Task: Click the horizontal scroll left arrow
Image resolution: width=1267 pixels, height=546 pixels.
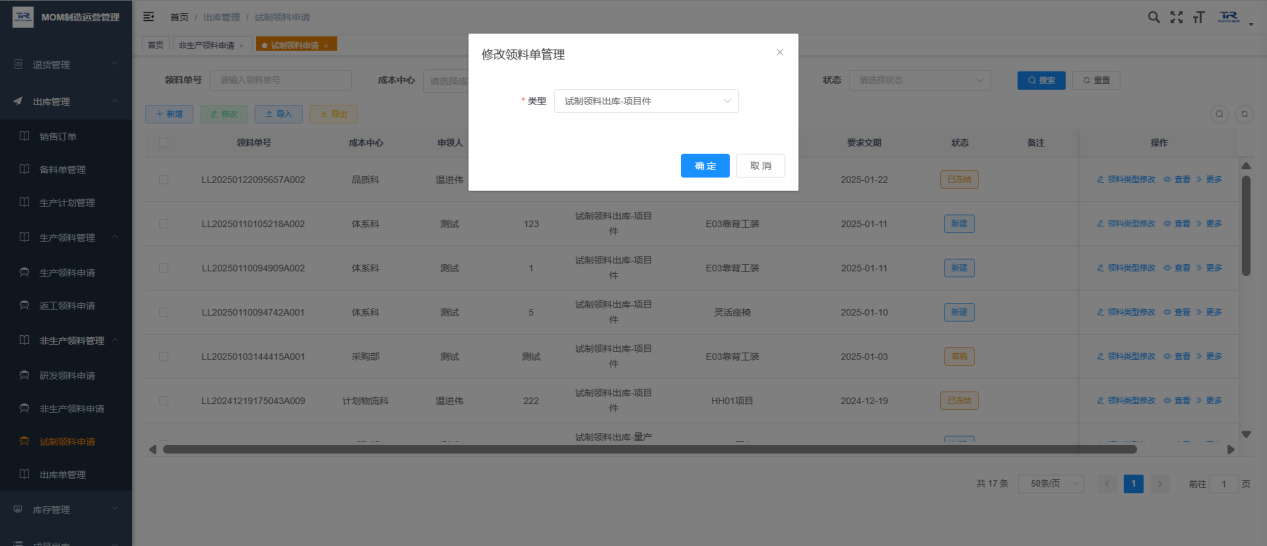Action: click(153, 449)
